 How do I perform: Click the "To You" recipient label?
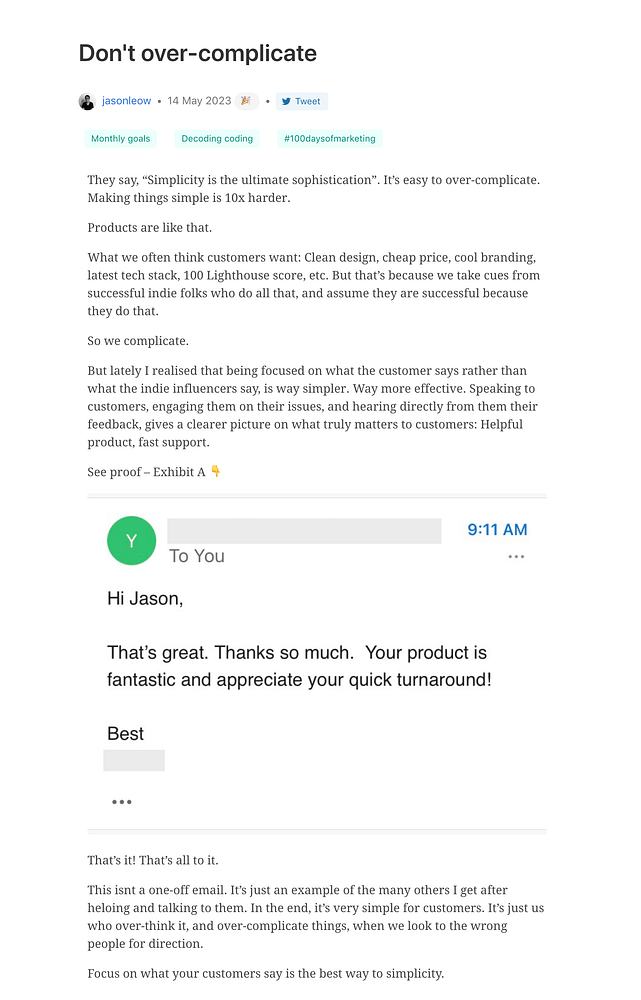(197, 557)
